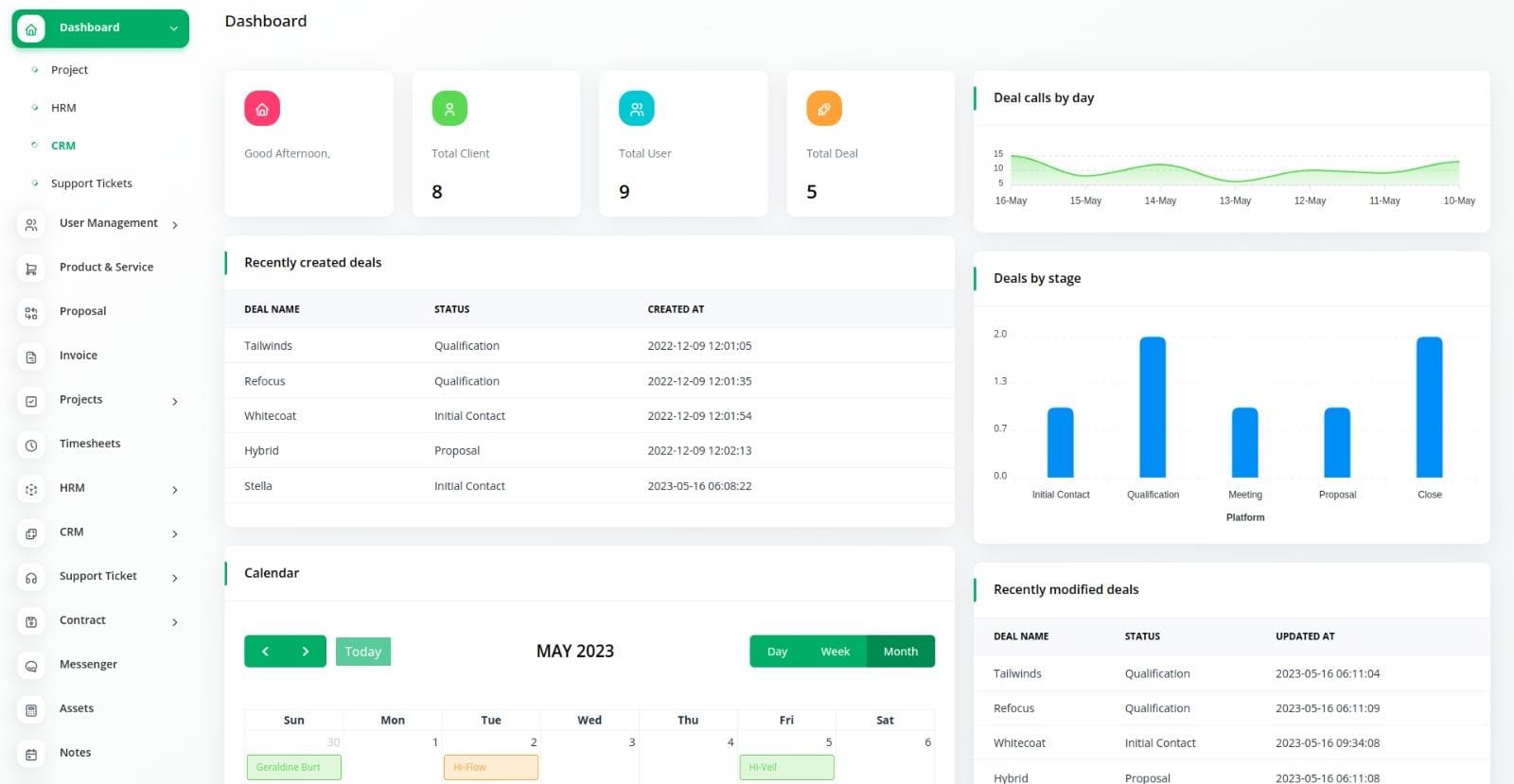The width and height of the screenshot is (1514, 784).
Task: Switch calendar to Day view
Action: (x=777, y=652)
